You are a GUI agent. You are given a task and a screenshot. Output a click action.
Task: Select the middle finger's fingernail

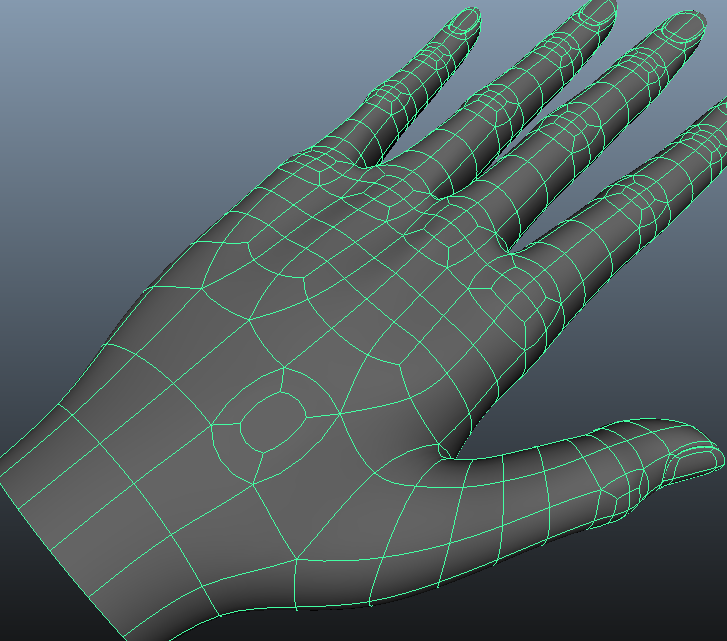coord(685,28)
